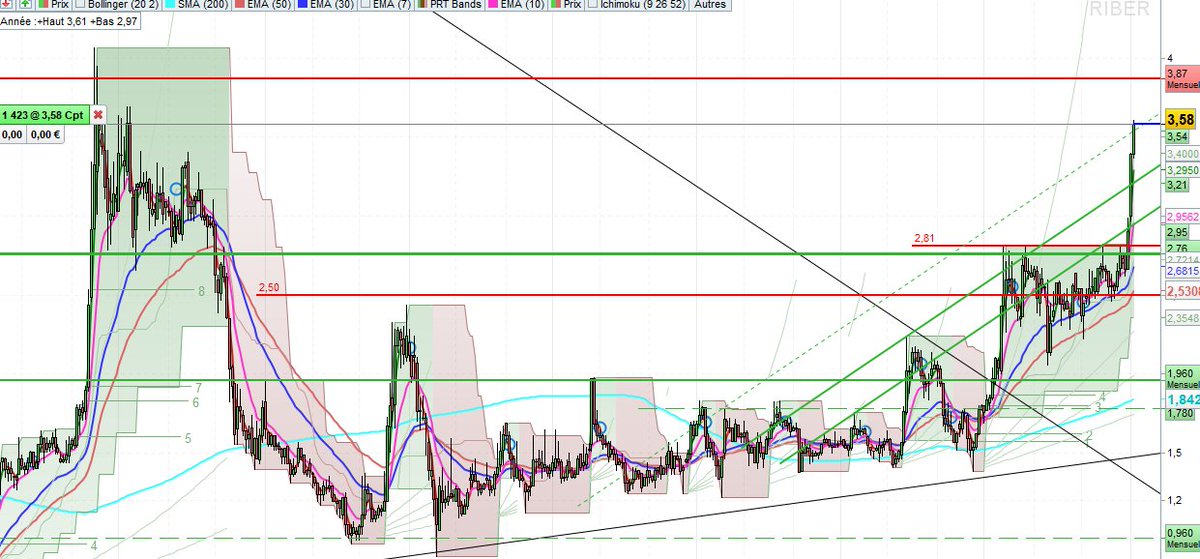
Task: Select the 3,21 green price label
Action: [1176, 185]
